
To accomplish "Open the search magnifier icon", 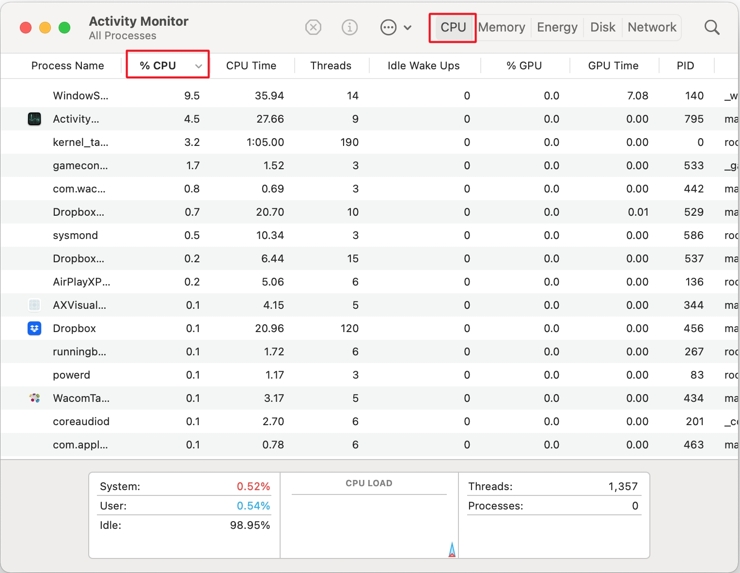I will [x=712, y=27].
